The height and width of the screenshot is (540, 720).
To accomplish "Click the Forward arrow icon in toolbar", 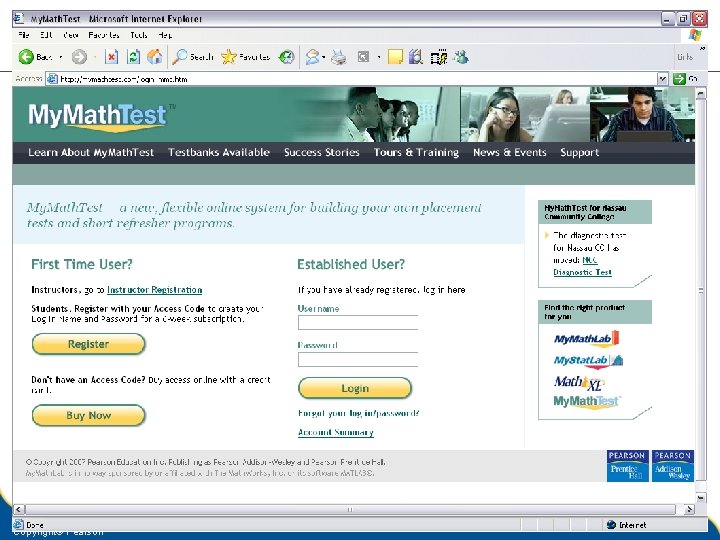I will (x=79, y=57).
